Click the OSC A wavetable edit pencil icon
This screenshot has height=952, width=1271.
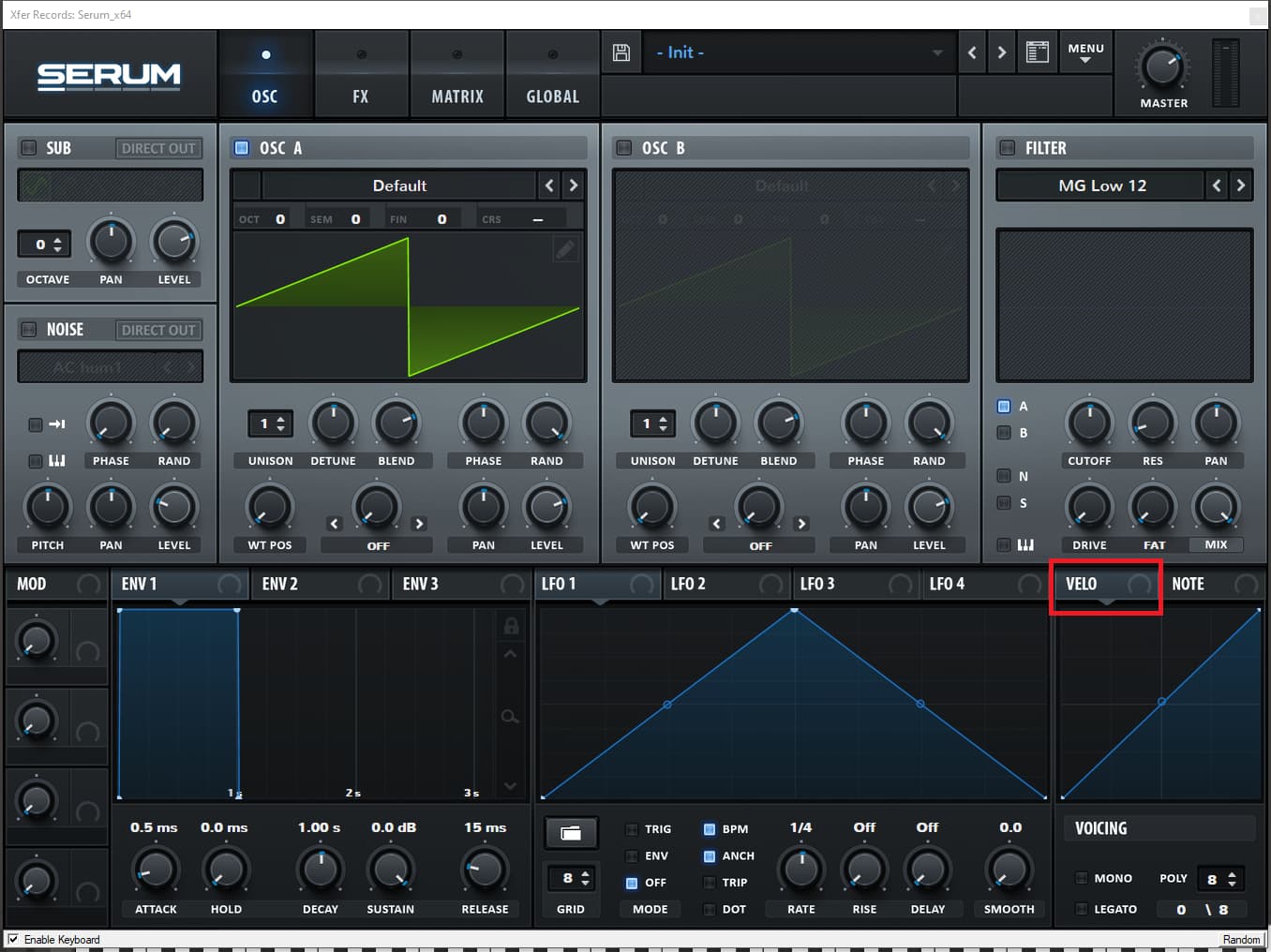point(565,248)
